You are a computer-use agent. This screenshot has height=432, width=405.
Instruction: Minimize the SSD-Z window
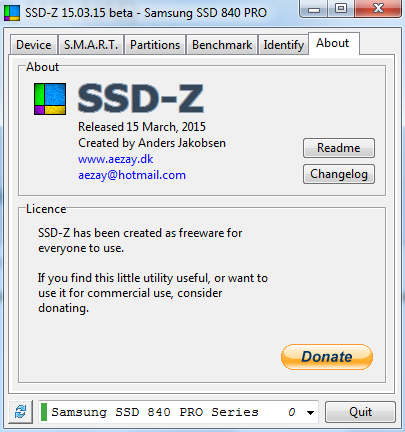[314, 8]
